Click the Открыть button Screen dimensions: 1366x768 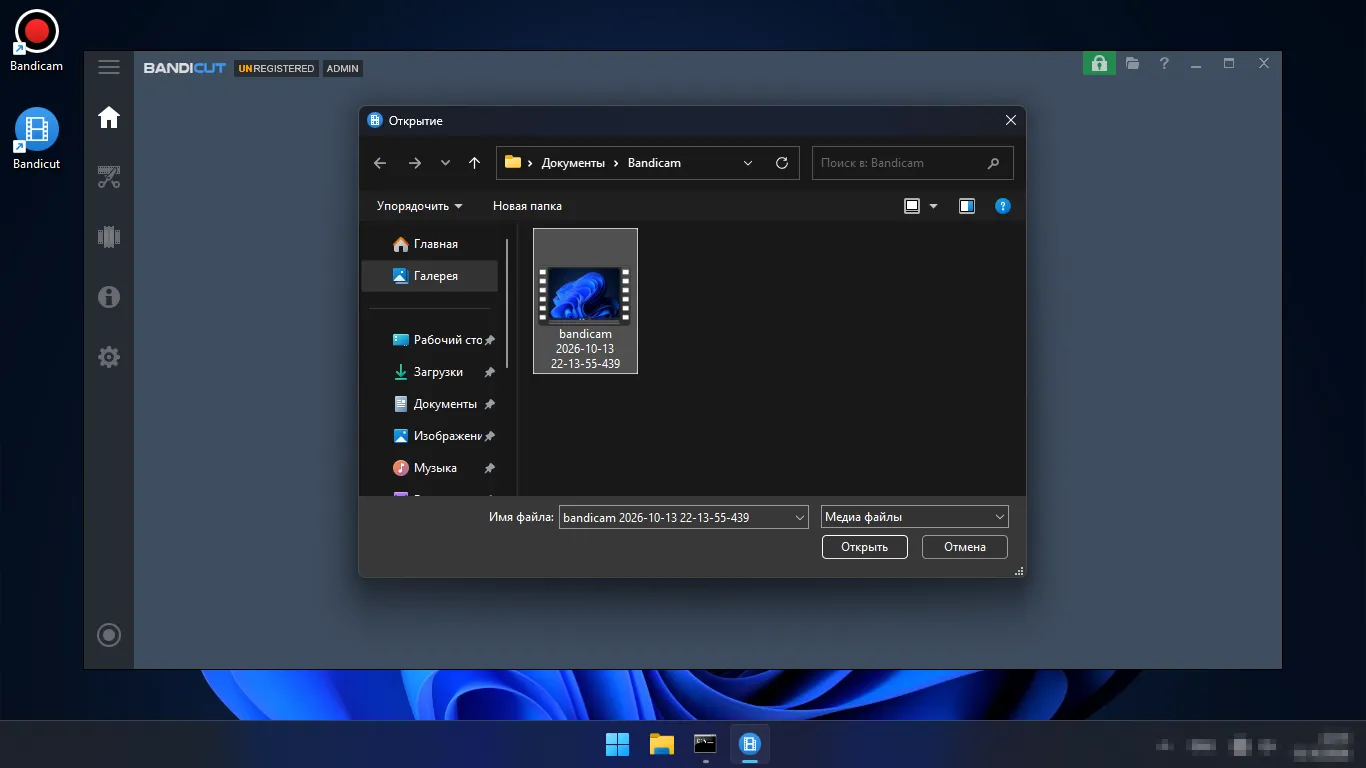pos(864,547)
